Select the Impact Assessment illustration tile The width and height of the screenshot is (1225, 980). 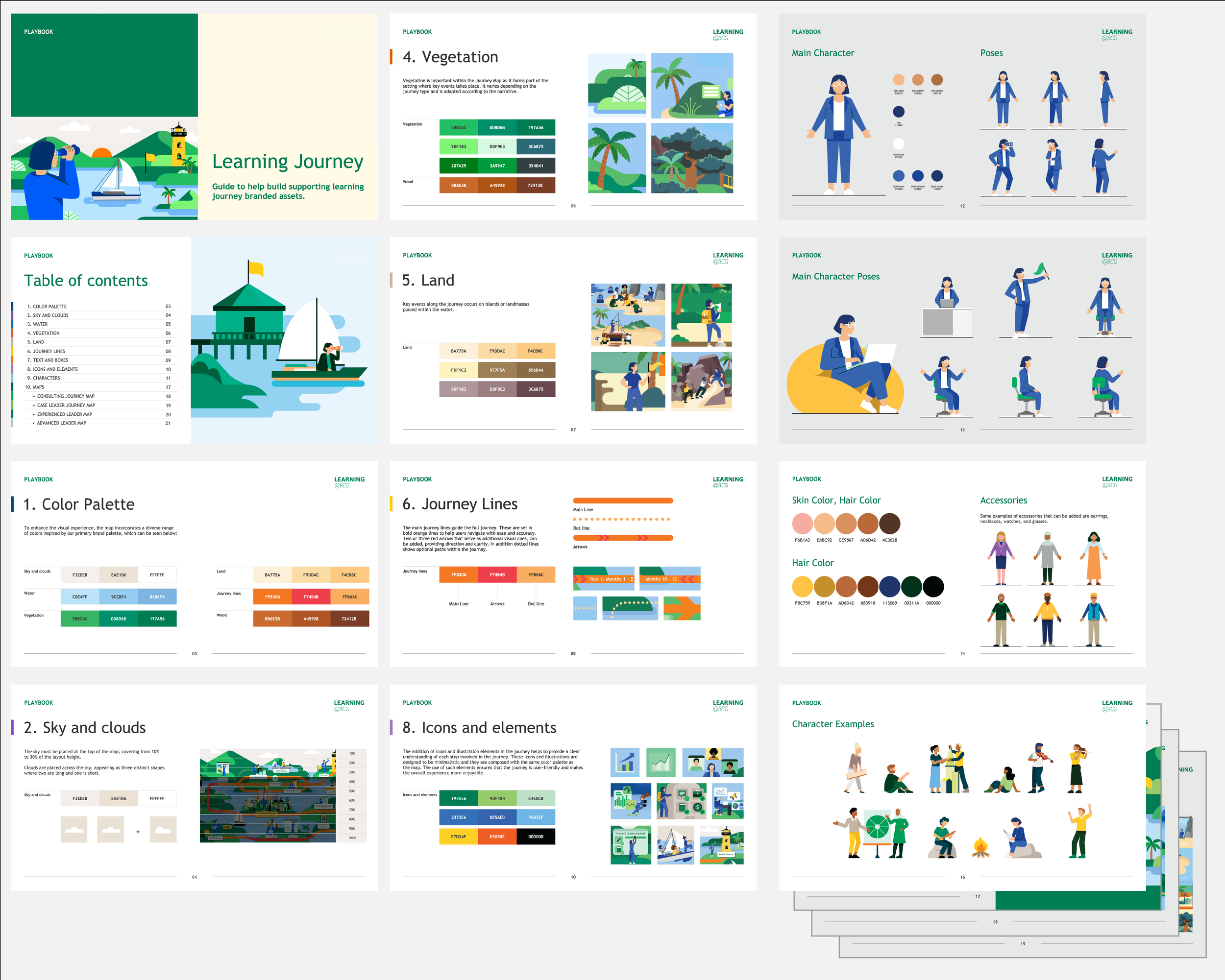click(x=631, y=845)
